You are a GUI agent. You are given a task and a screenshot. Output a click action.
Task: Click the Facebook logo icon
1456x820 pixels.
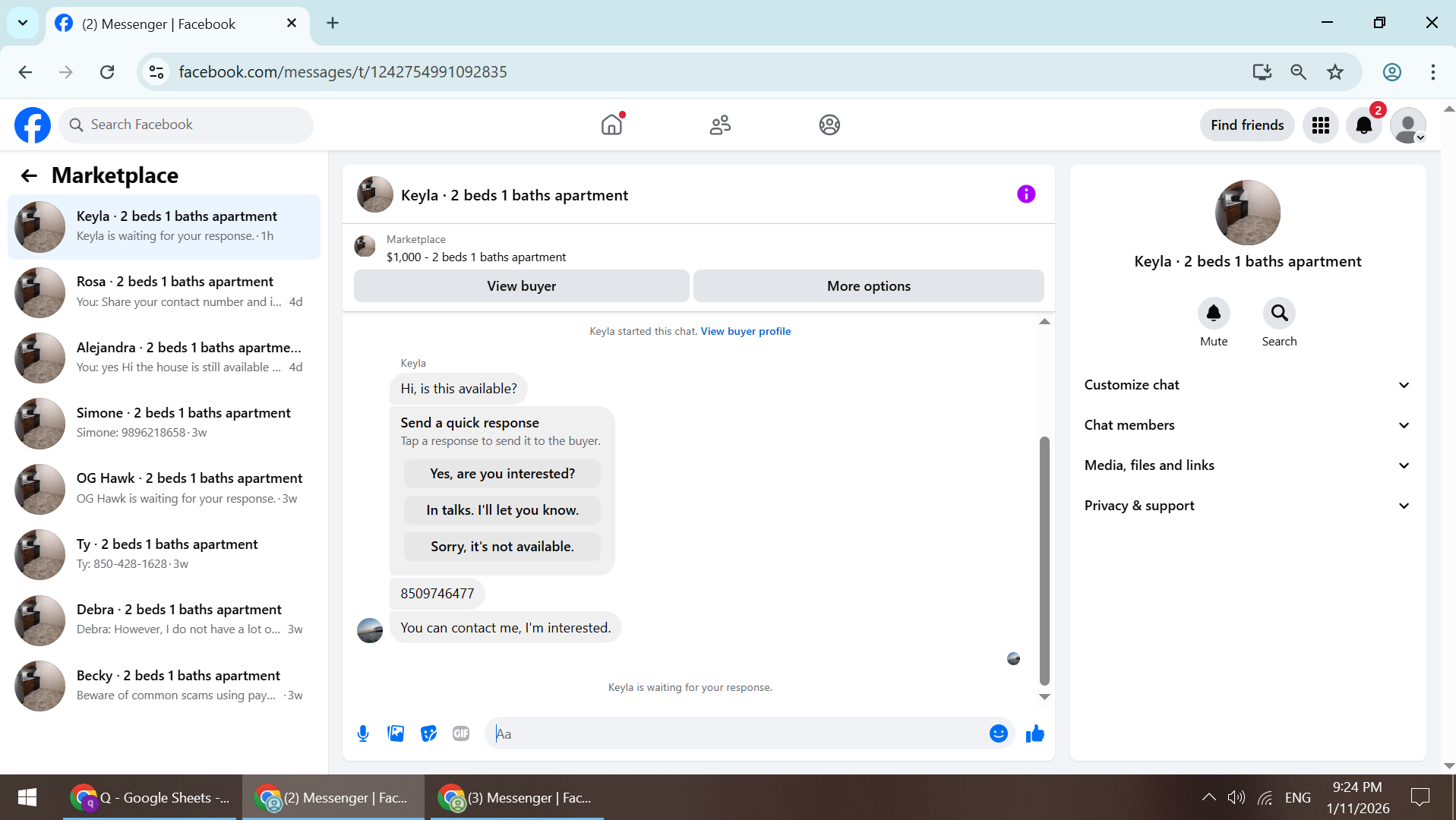33,125
